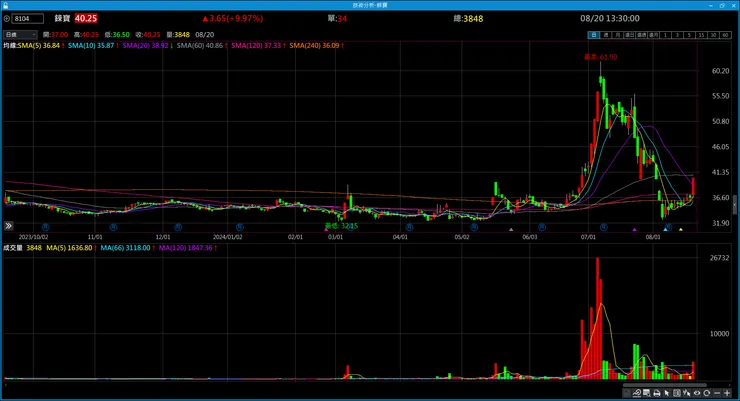740x401 pixels.
Task: Click the 26732 volume axis label
Action: [719, 258]
